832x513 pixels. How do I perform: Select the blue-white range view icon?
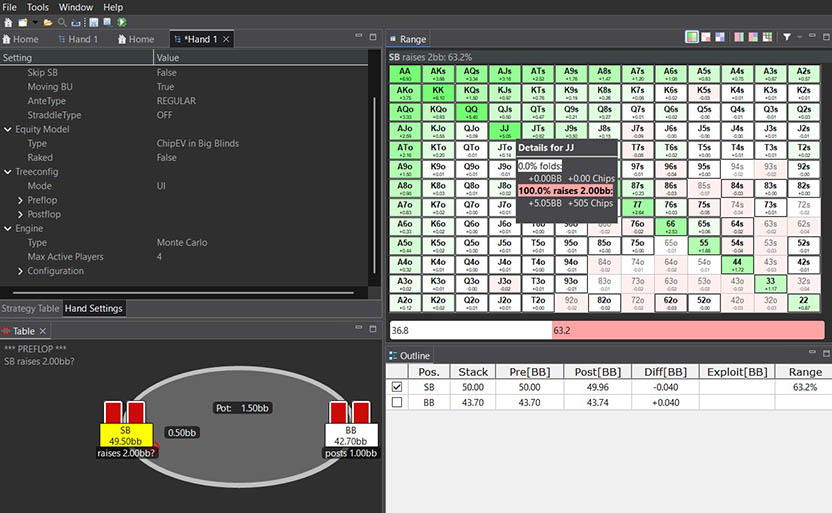pyautogui.click(x=720, y=37)
